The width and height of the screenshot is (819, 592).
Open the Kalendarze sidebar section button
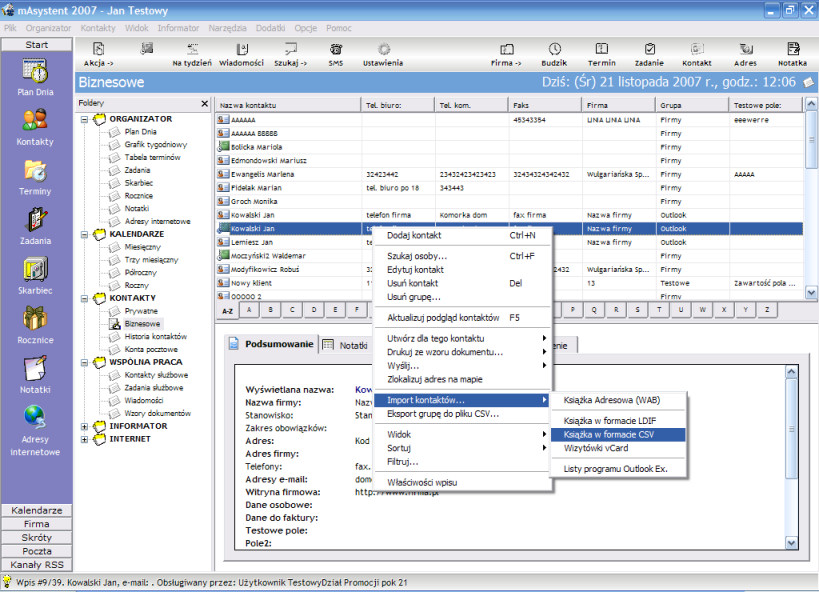[37, 510]
